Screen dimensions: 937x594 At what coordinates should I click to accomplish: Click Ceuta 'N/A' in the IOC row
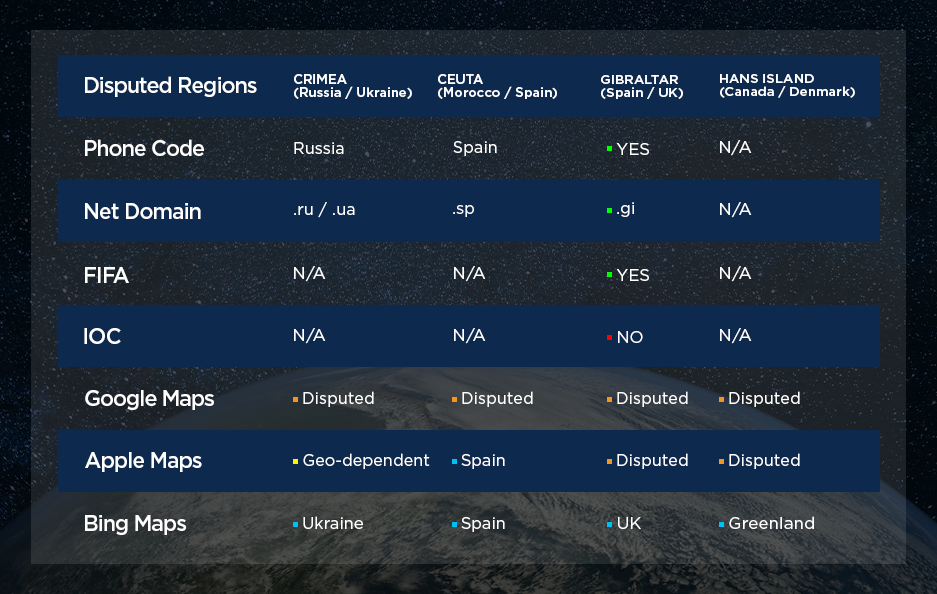coord(469,336)
